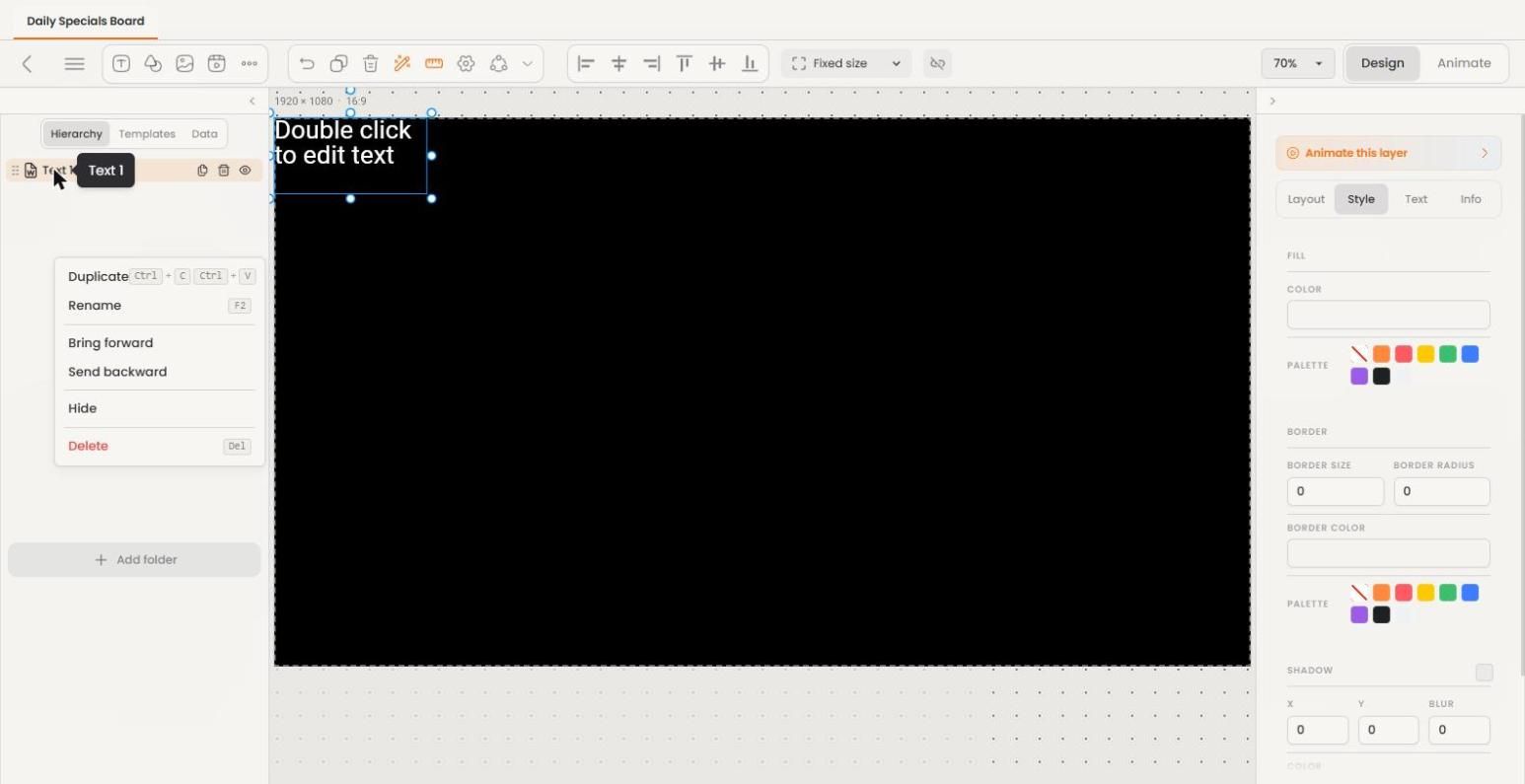1525x784 pixels.
Task: Pick orange in the fill palette
Action: tap(1381, 354)
